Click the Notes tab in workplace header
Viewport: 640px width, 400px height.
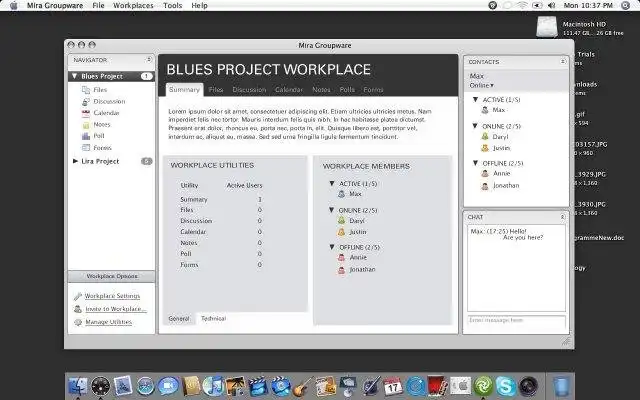pos(321,90)
